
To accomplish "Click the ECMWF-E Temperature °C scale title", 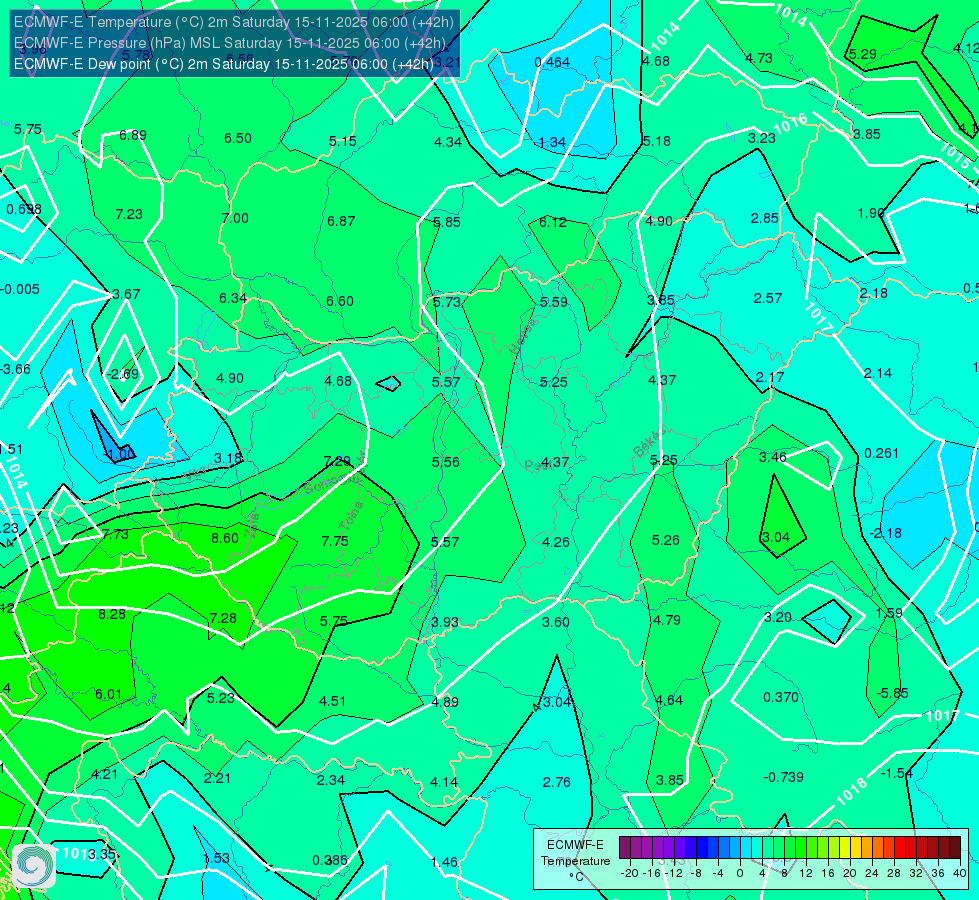I will 575,861.
